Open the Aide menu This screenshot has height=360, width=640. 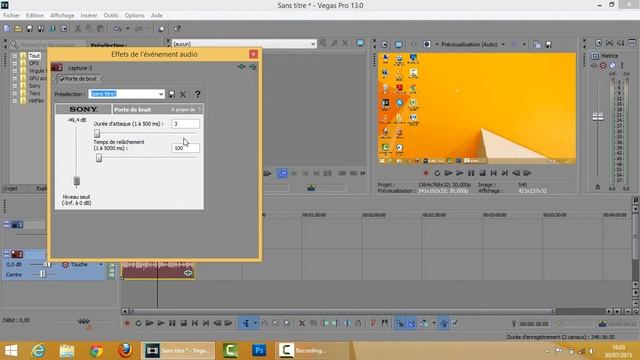click(x=157, y=15)
